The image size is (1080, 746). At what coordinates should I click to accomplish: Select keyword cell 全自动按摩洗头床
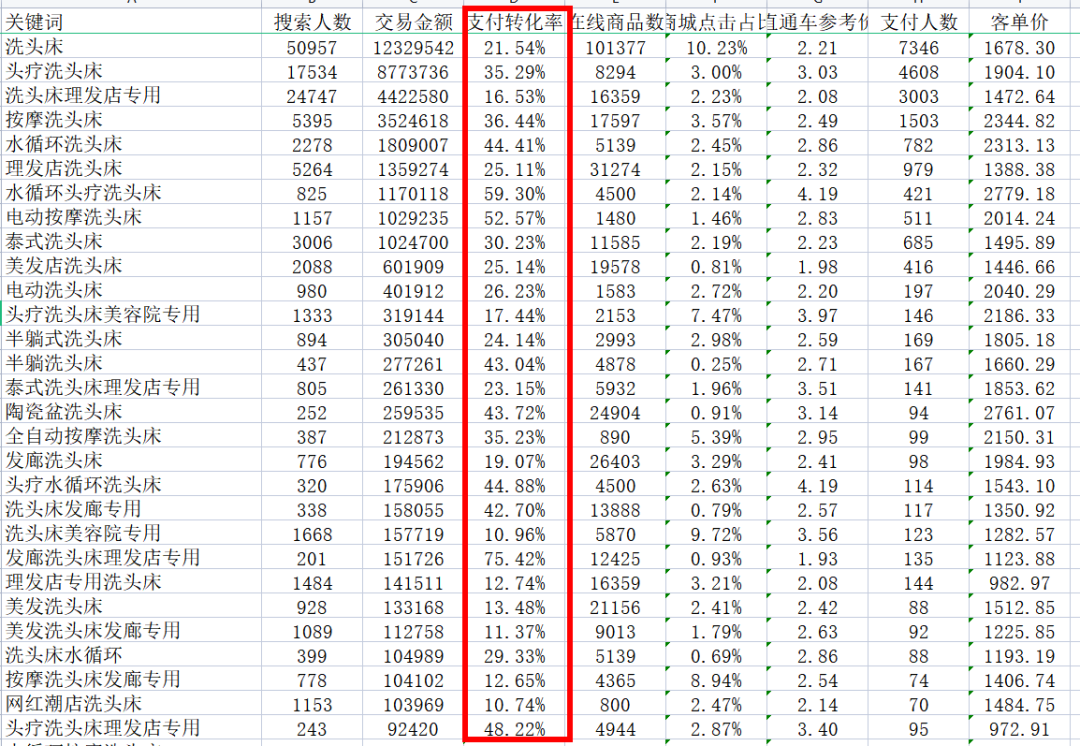(x=83, y=436)
